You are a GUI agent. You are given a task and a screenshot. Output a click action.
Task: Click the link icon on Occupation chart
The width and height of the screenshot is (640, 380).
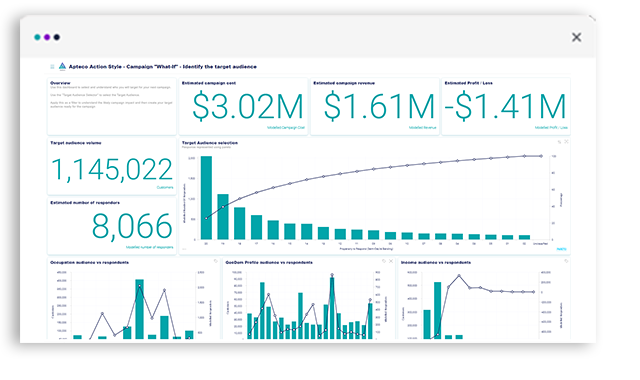coord(216,261)
